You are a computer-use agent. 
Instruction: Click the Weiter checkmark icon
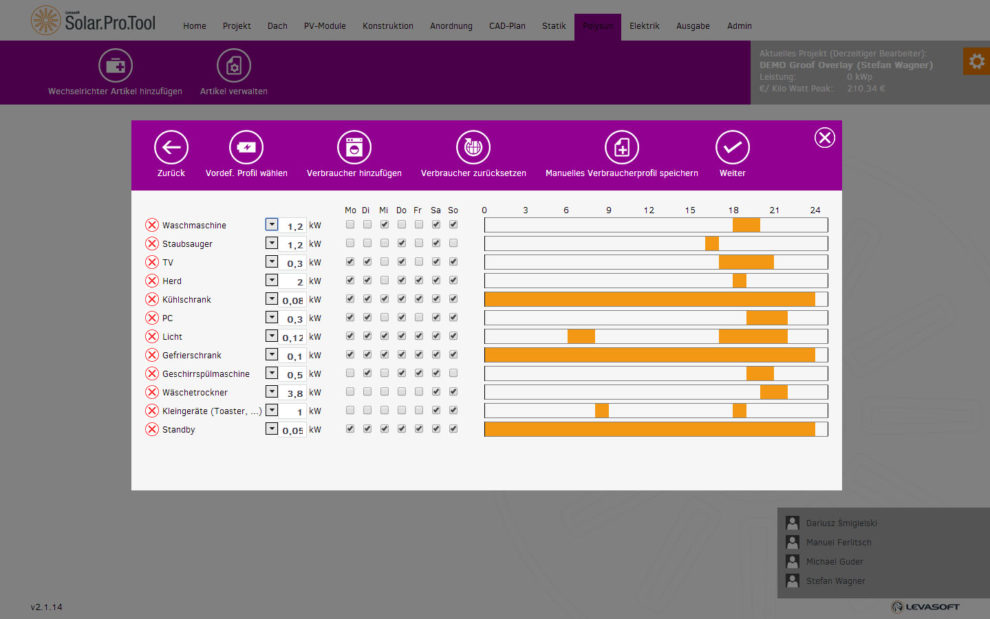732,148
